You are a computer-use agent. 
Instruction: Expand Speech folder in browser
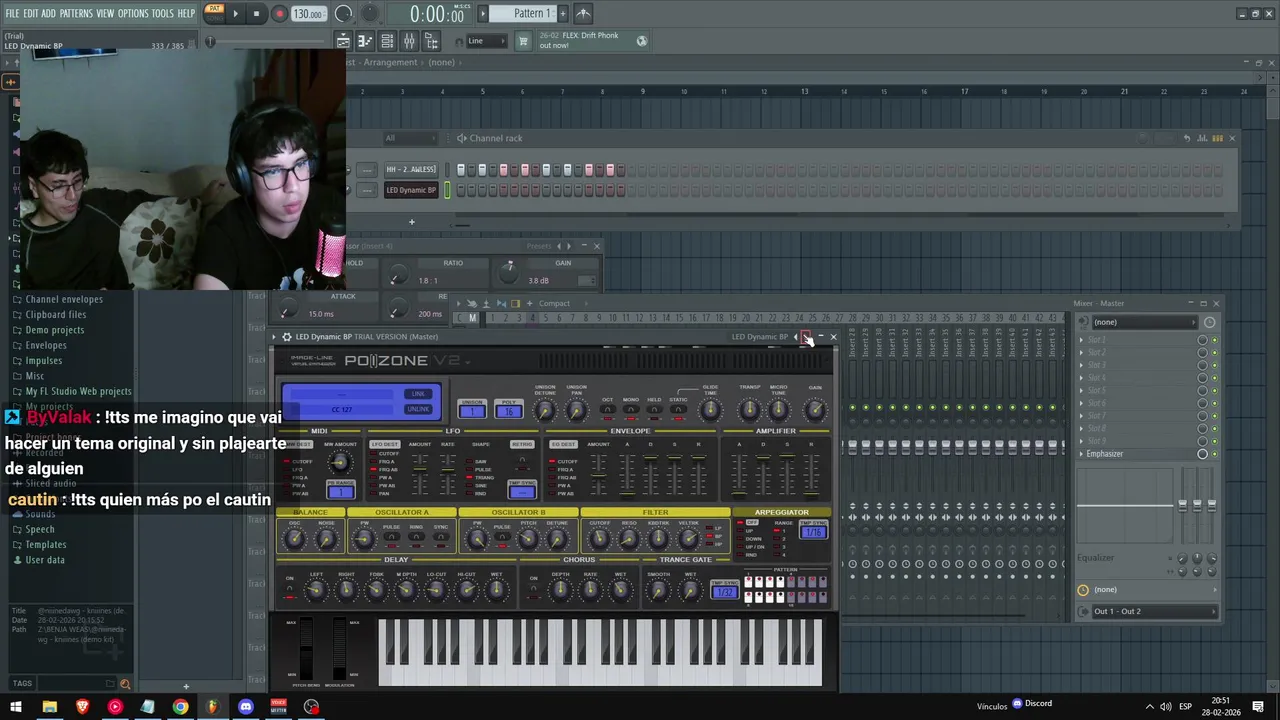coord(40,530)
